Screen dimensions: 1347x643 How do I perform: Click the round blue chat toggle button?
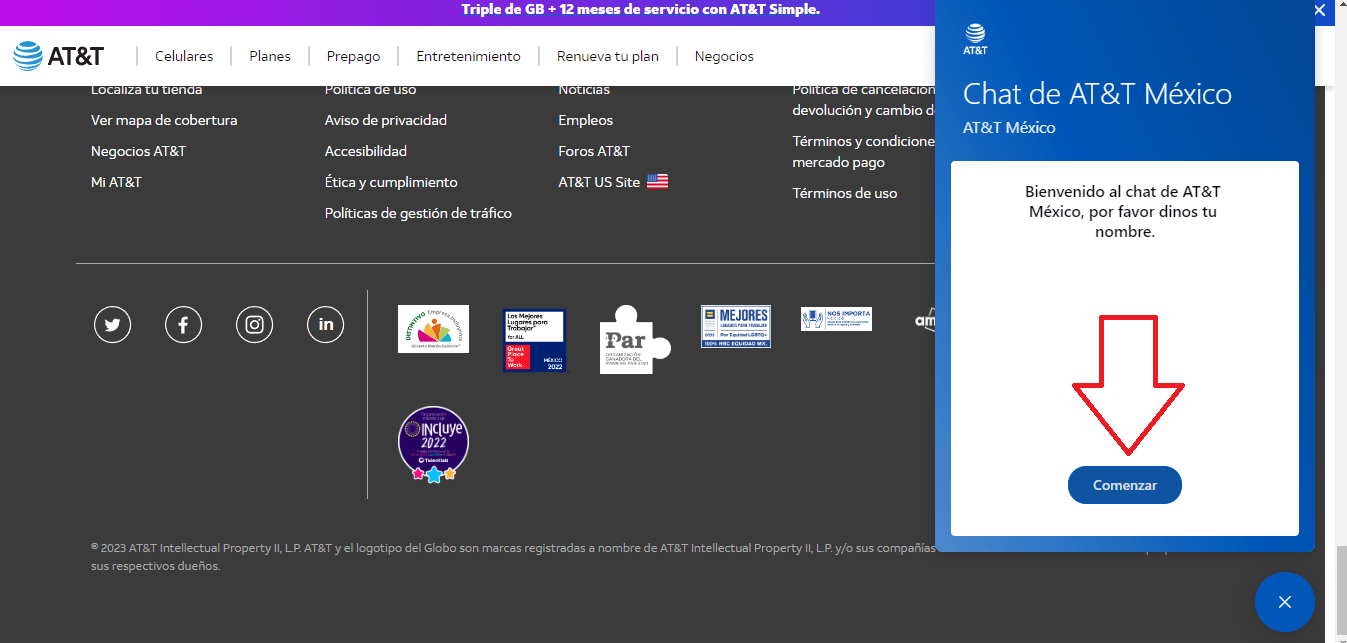1285,602
